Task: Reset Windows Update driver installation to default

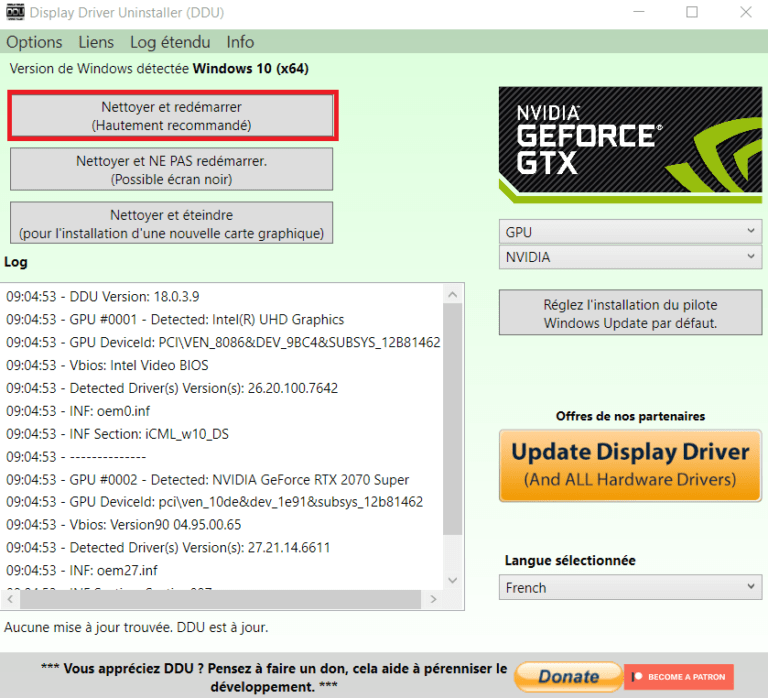Action: click(x=630, y=314)
